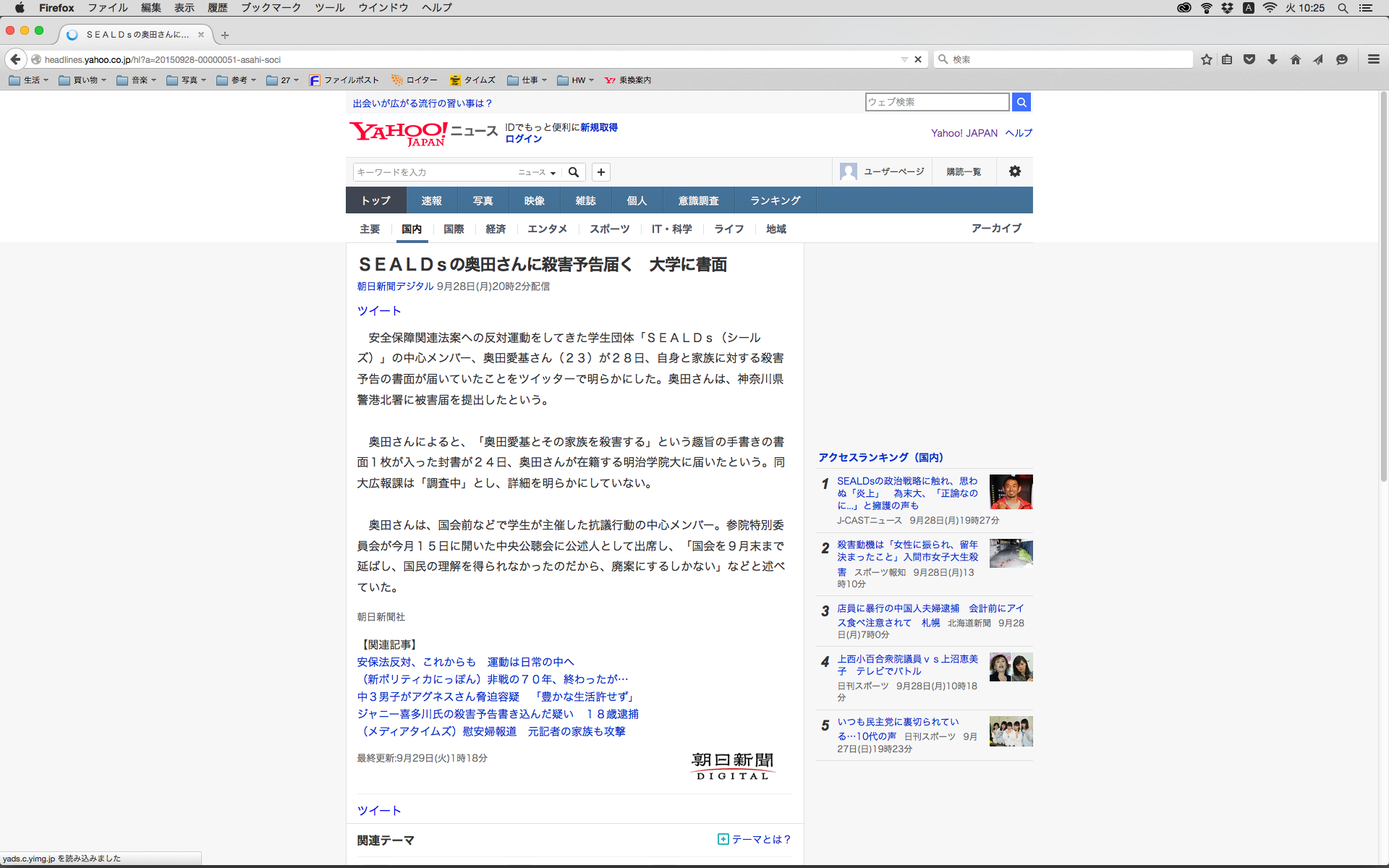This screenshot has height=868, width=1389.
Task: Select the ランキング navigation tab
Action: 775,200
